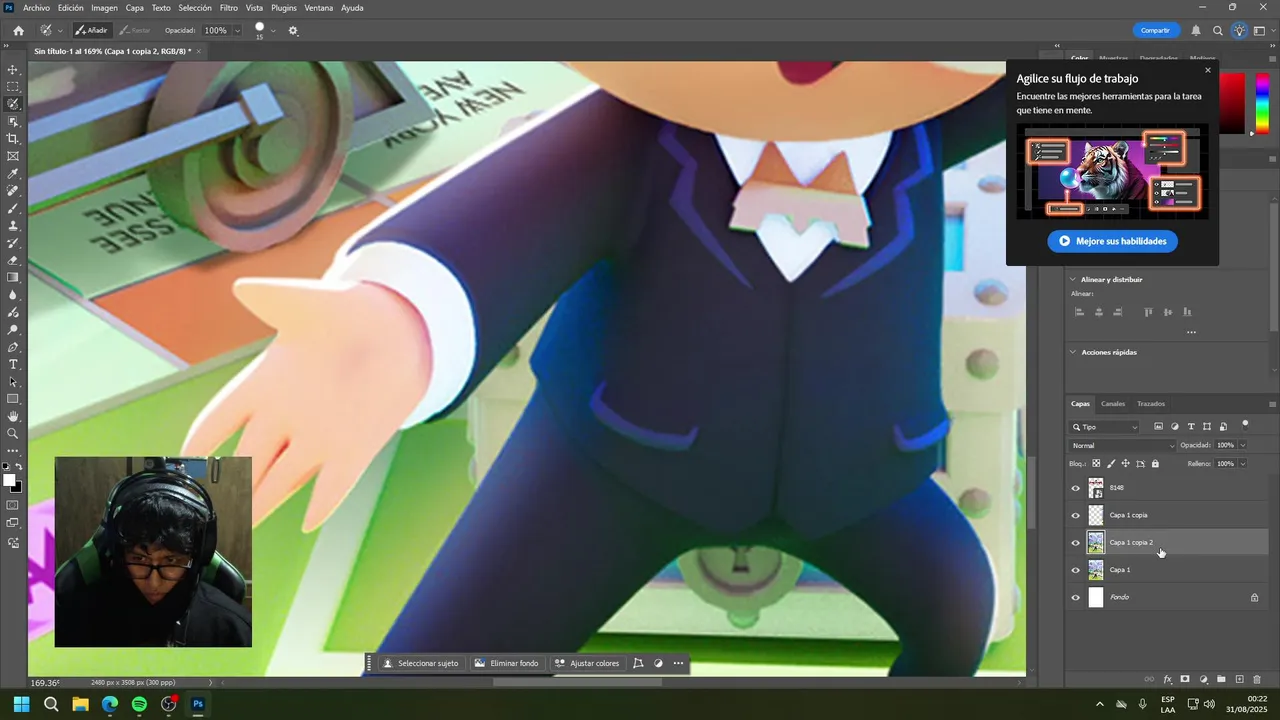Select the Eyedropper tool

tap(13, 174)
